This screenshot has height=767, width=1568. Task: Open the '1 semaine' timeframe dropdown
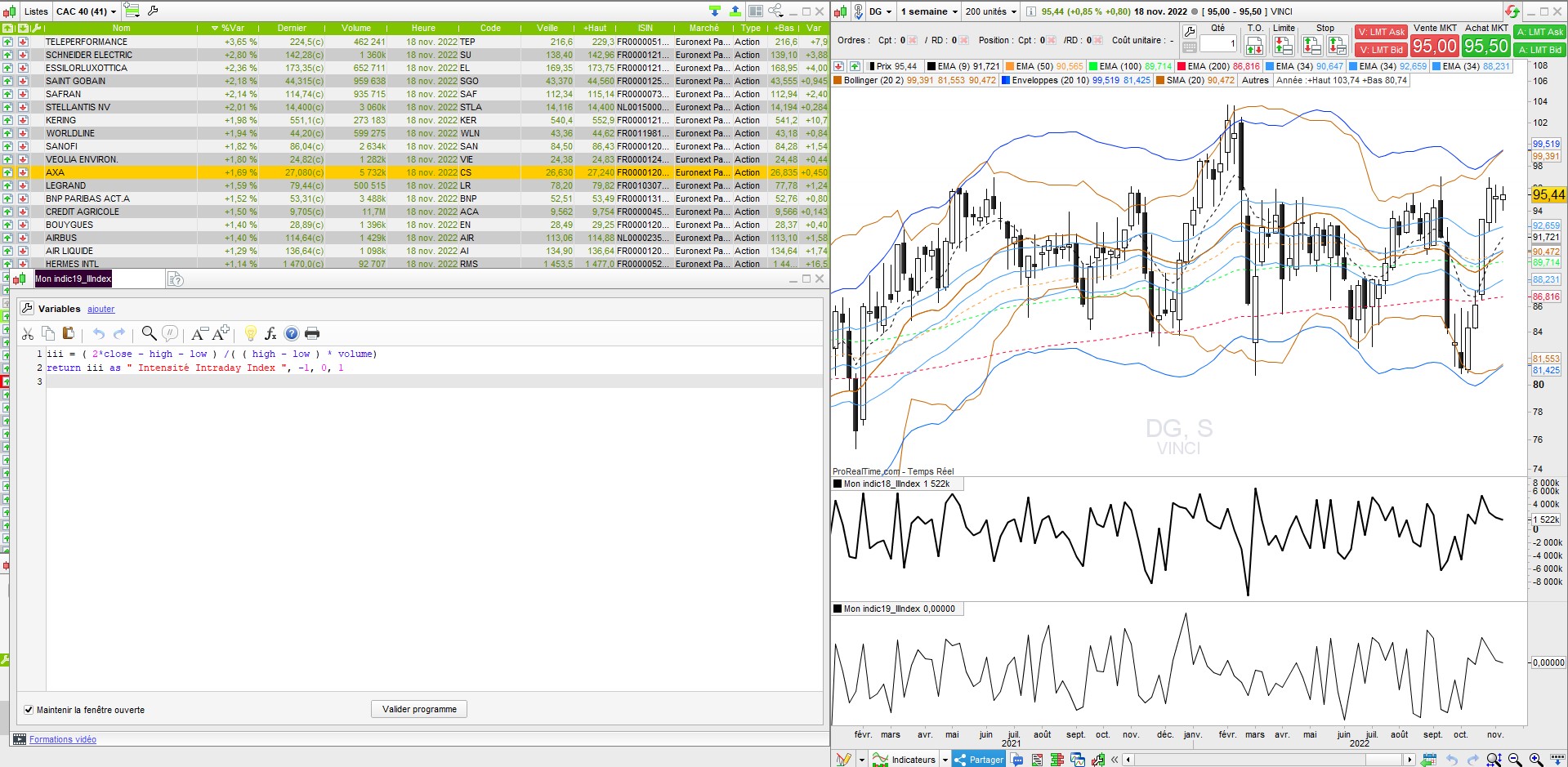928,11
